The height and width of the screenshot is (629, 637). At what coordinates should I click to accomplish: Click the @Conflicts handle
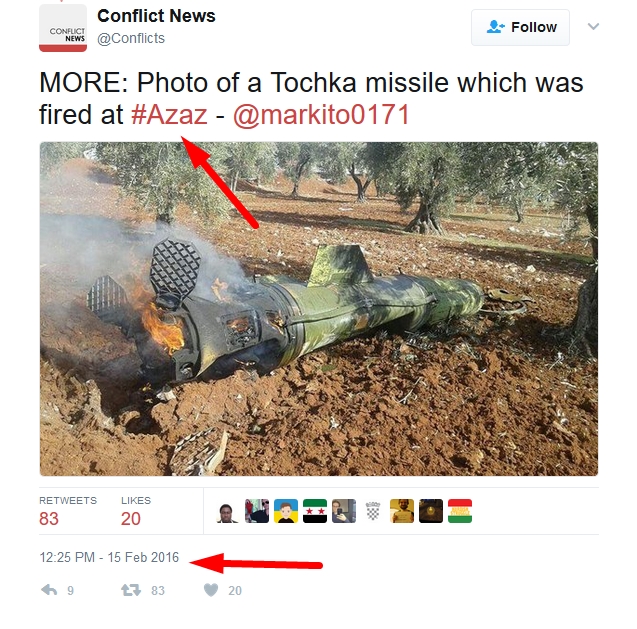(131, 38)
